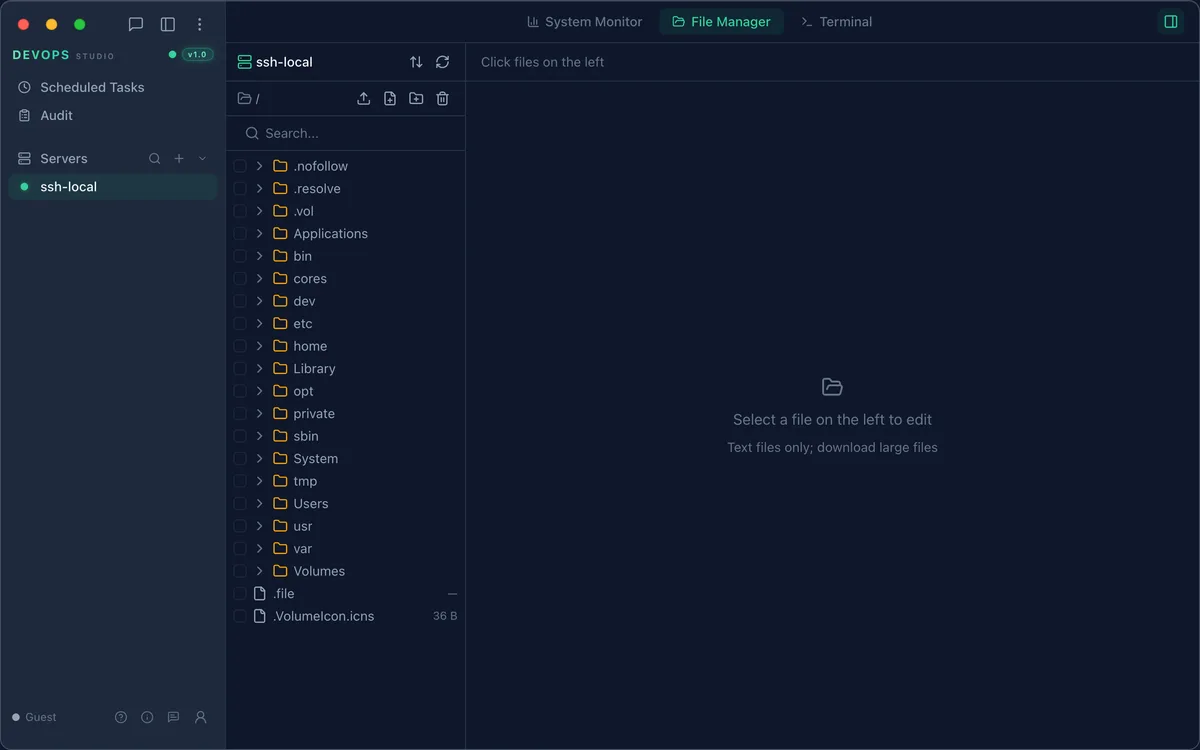Image resolution: width=1200 pixels, height=750 pixels.
Task: Click the v1.0 version badge
Action: [197, 55]
